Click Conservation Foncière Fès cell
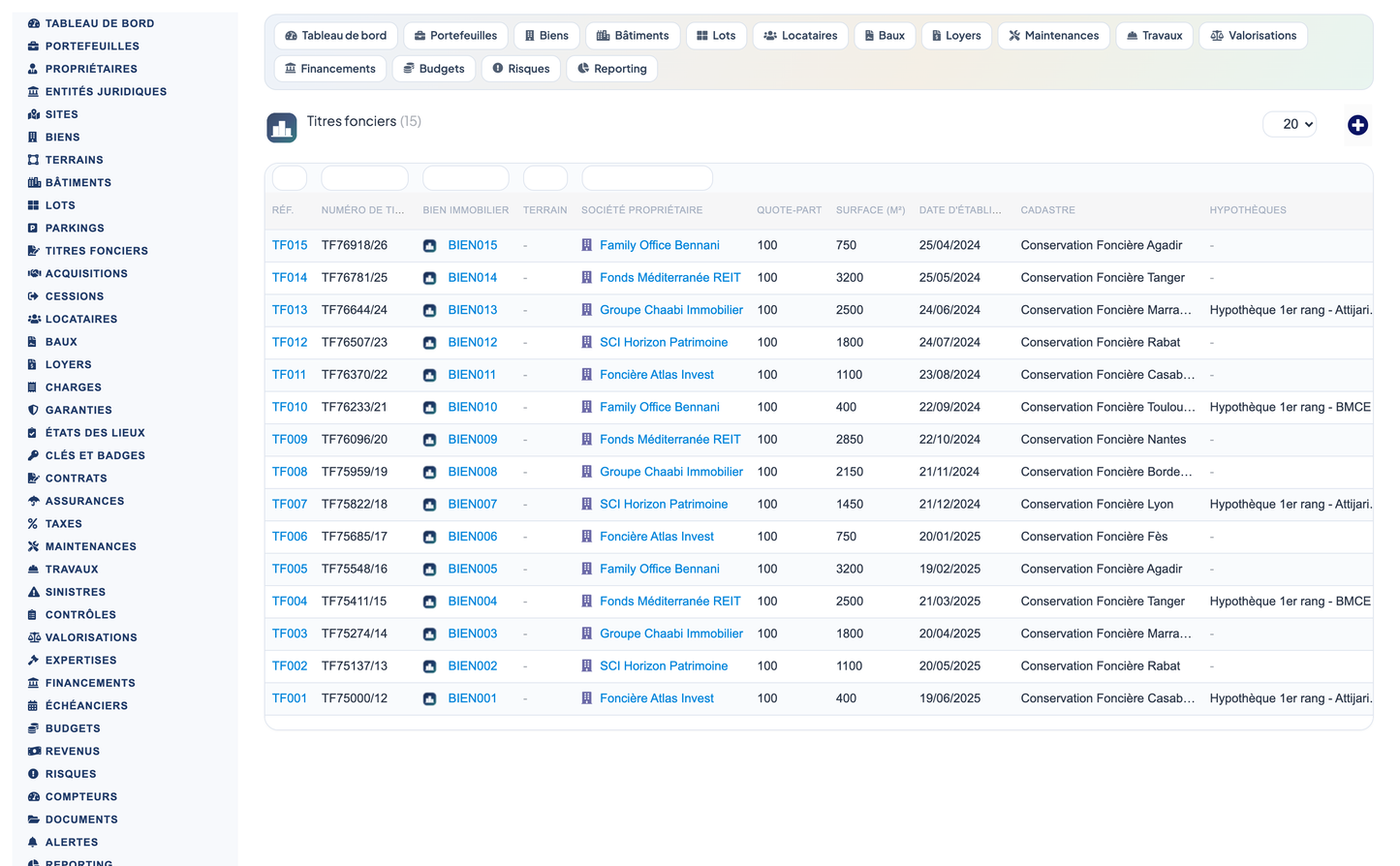This screenshot has width=1400, height=866. click(x=1094, y=537)
